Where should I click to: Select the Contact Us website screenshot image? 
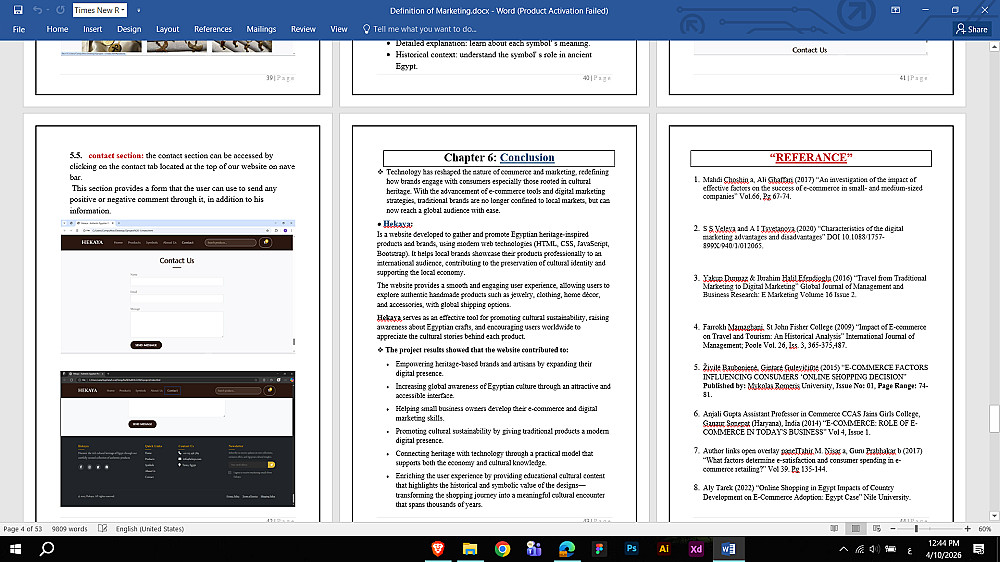pyautogui.click(x=177, y=286)
